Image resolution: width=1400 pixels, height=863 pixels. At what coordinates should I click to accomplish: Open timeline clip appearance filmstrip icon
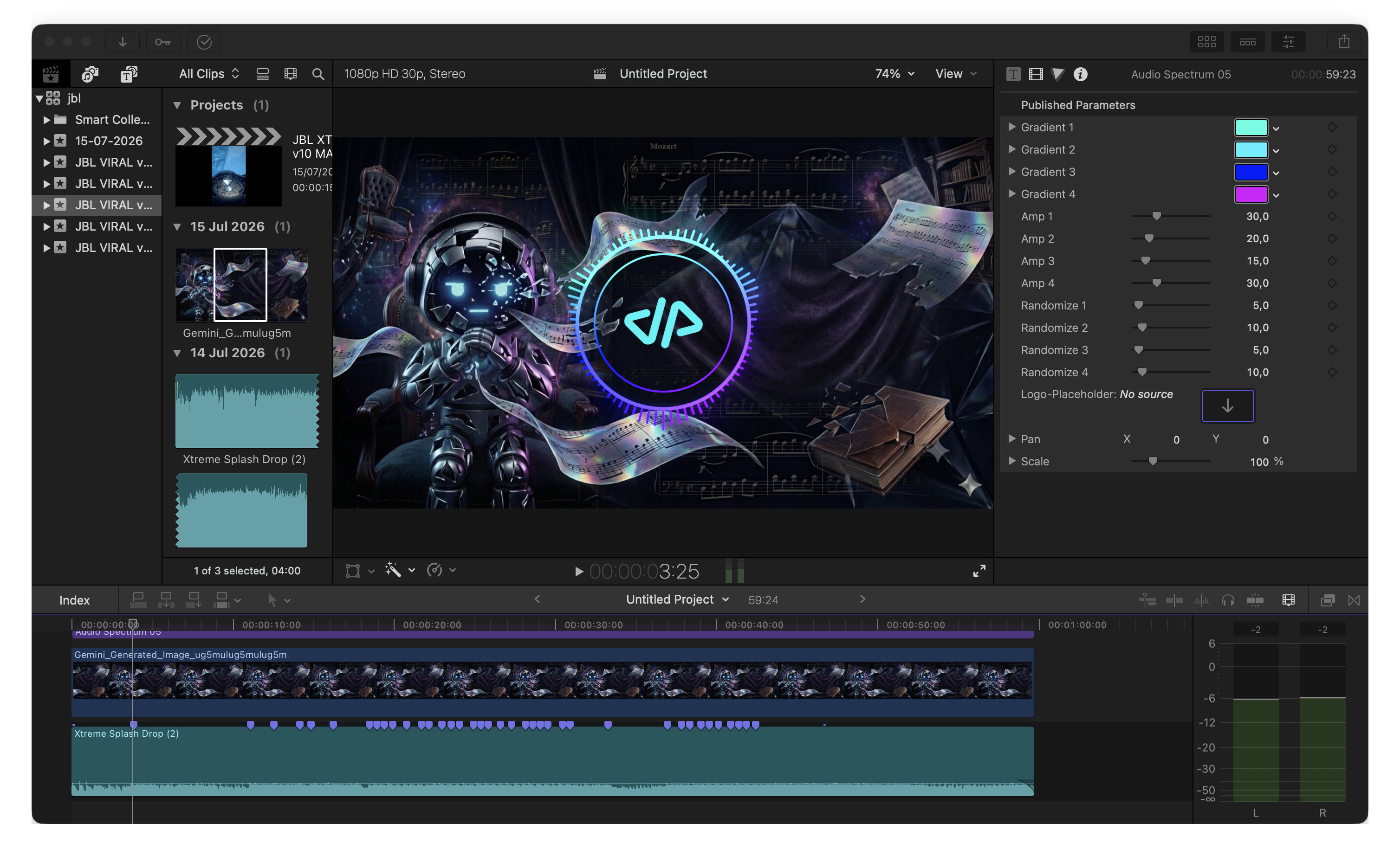pos(1288,600)
